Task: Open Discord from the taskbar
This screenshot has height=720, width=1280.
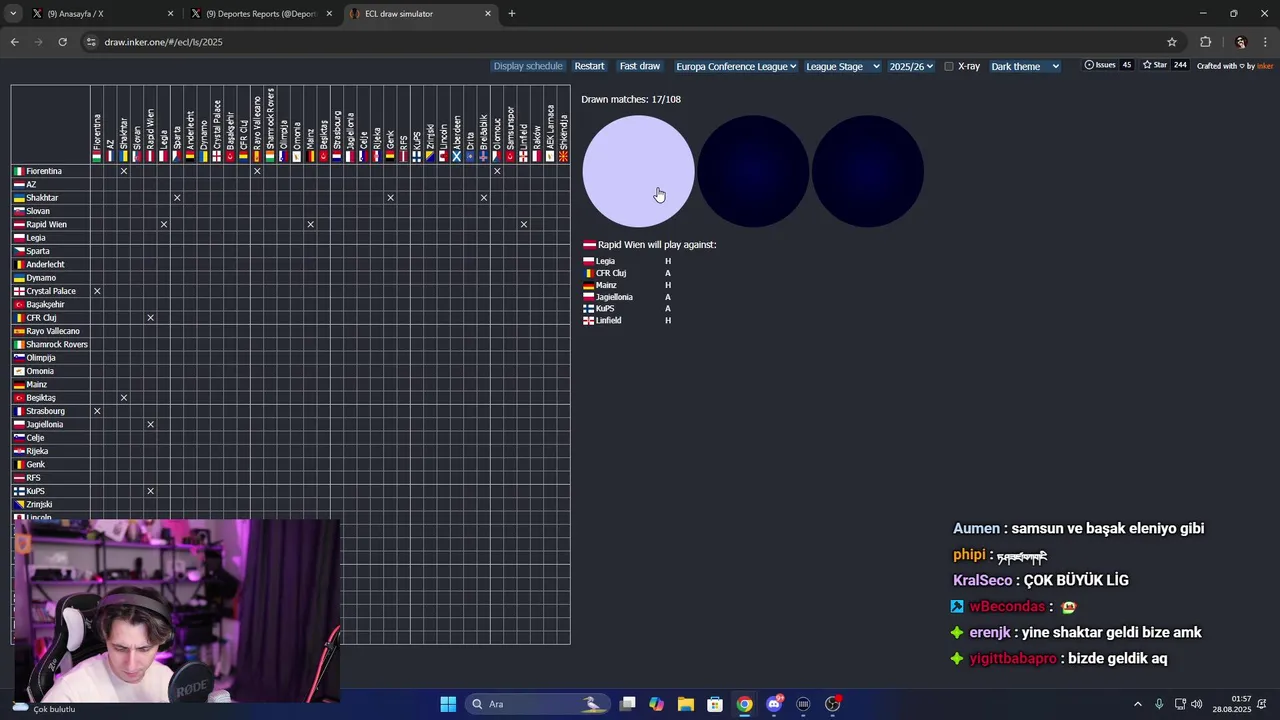Action: pyautogui.click(x=774, y=704)
